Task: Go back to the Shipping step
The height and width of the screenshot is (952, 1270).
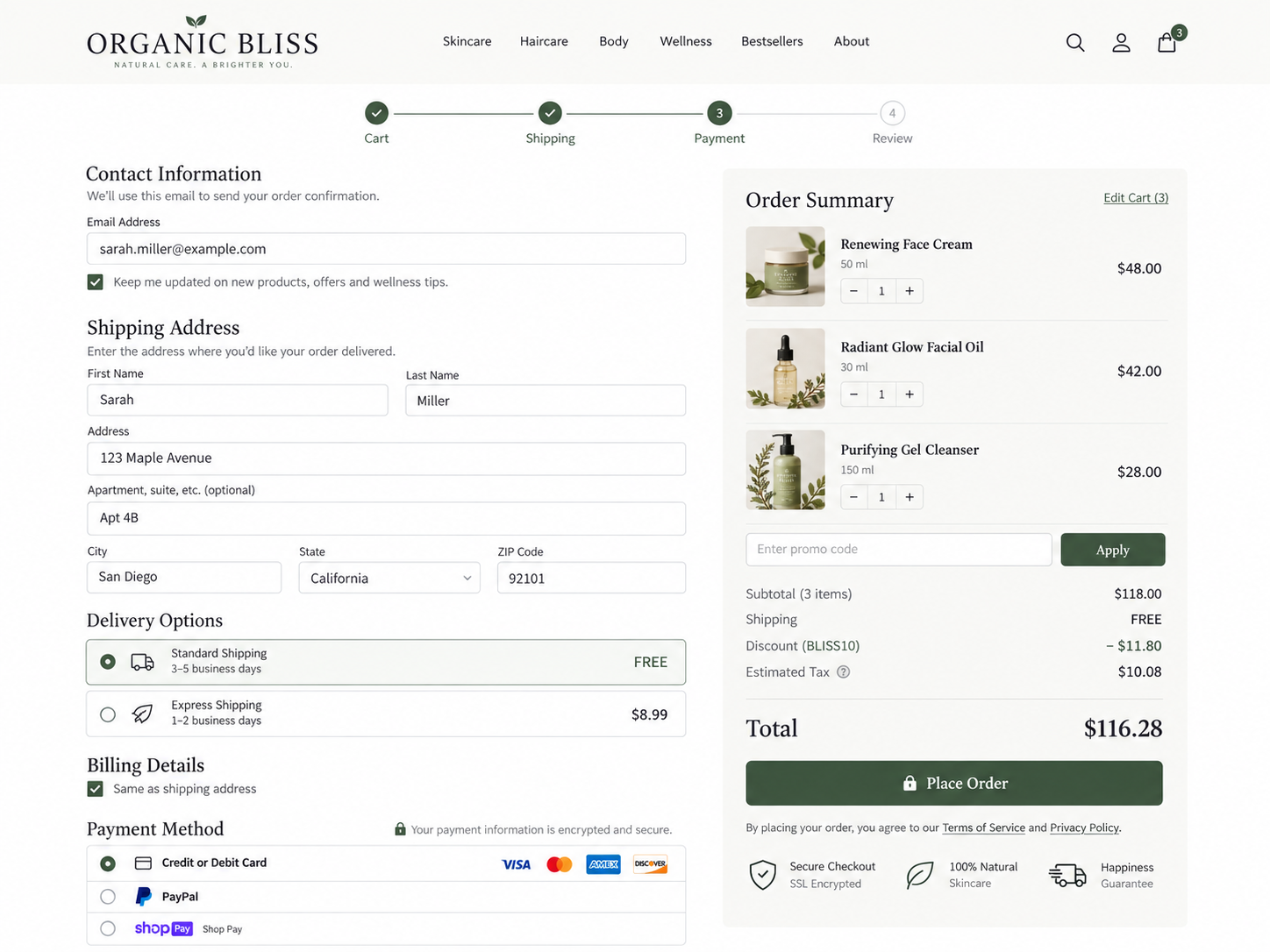Action: tap(550, 113)
